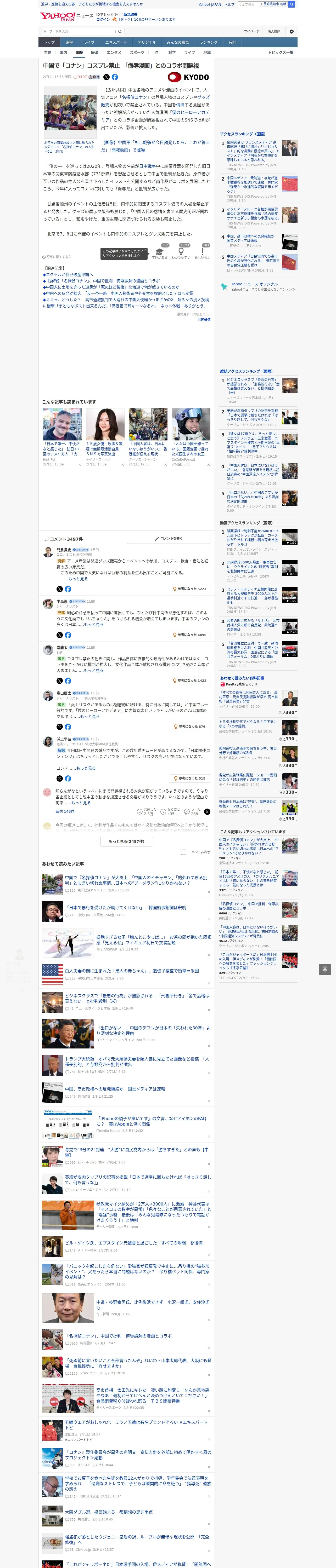336x1568 pixels.
Task: Share 浦上早苗's comment on X
Action: 59,779
